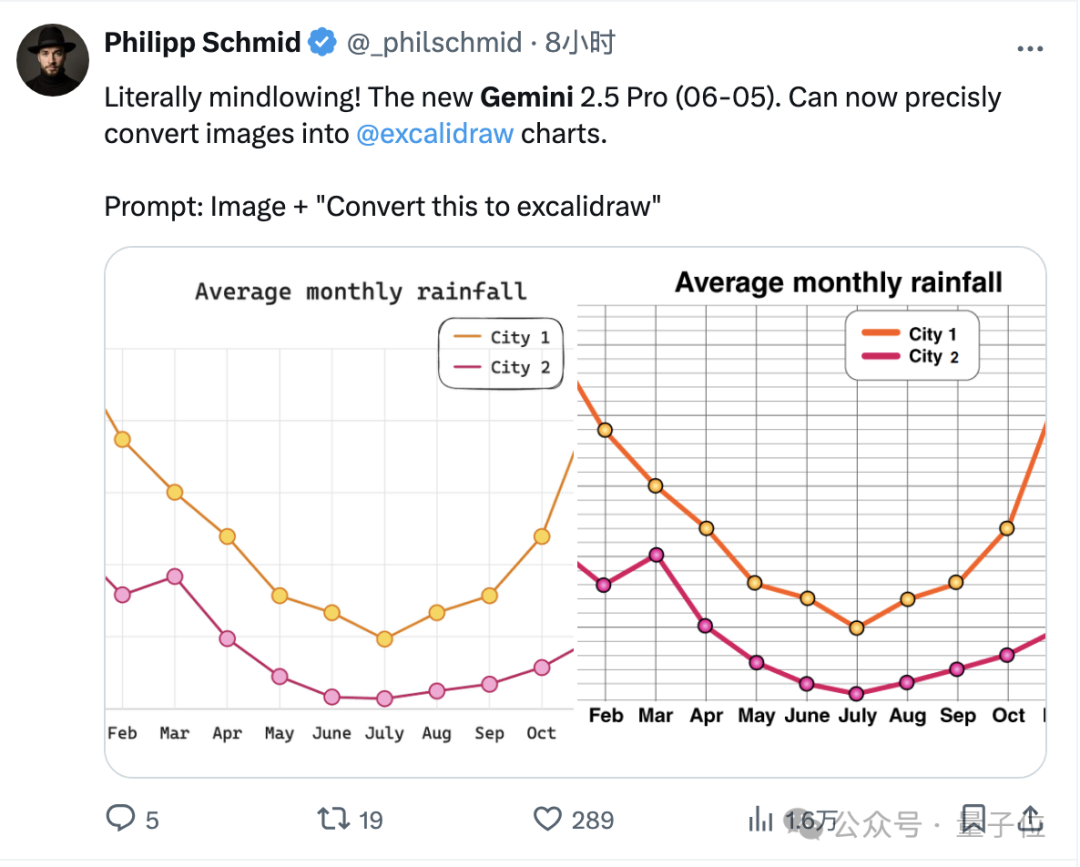Open the tweet's 8小时 timestamp link

coord(580,43)
